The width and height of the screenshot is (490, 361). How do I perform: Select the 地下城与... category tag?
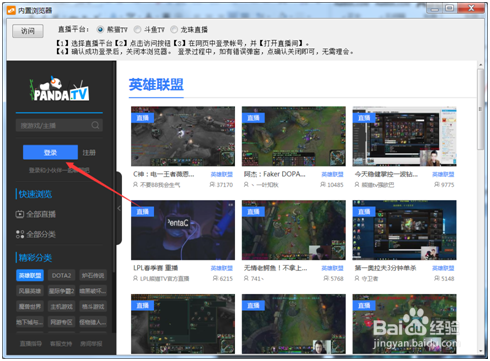(30, 322)
